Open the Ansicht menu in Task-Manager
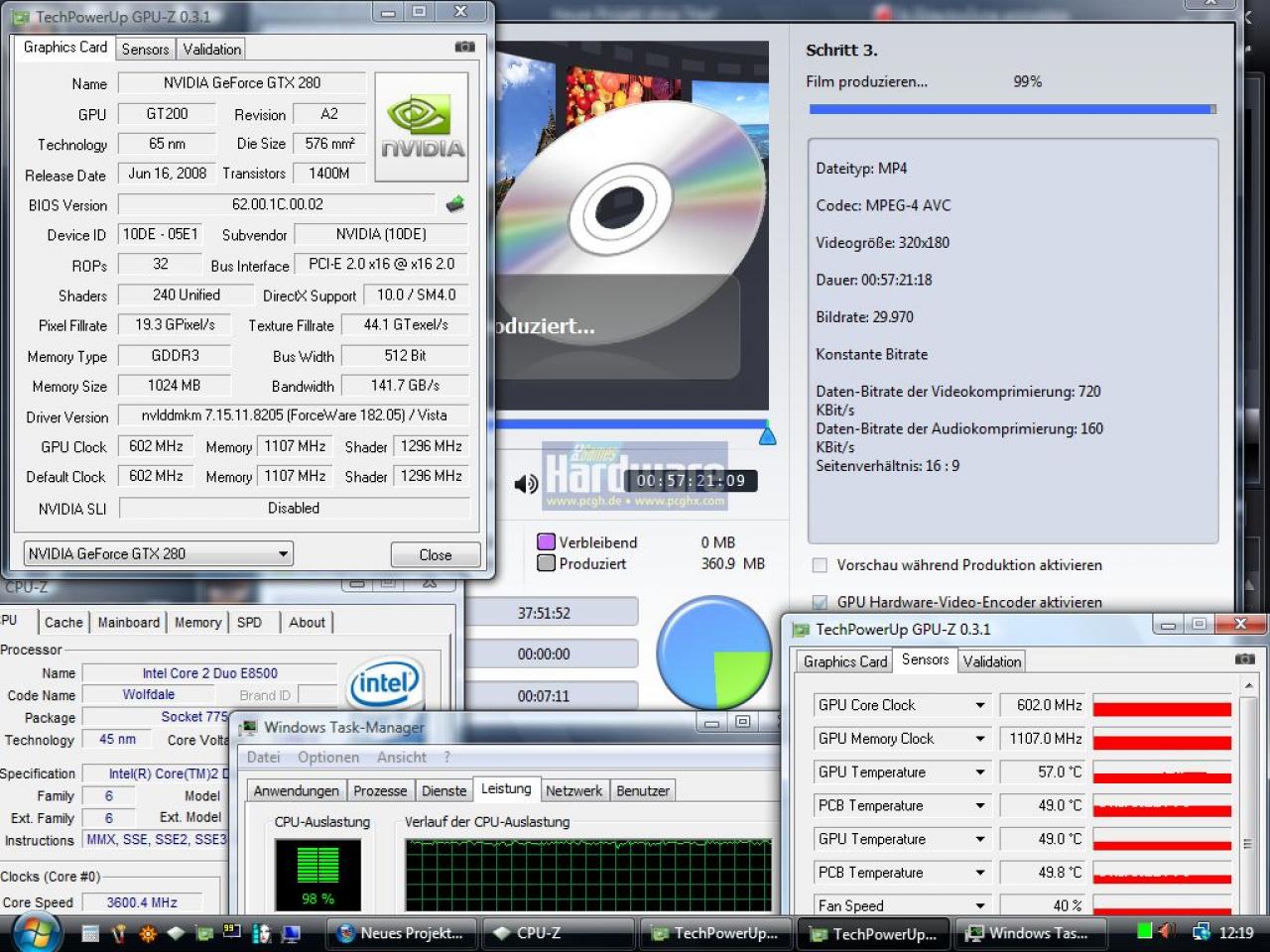 point(402,758)
